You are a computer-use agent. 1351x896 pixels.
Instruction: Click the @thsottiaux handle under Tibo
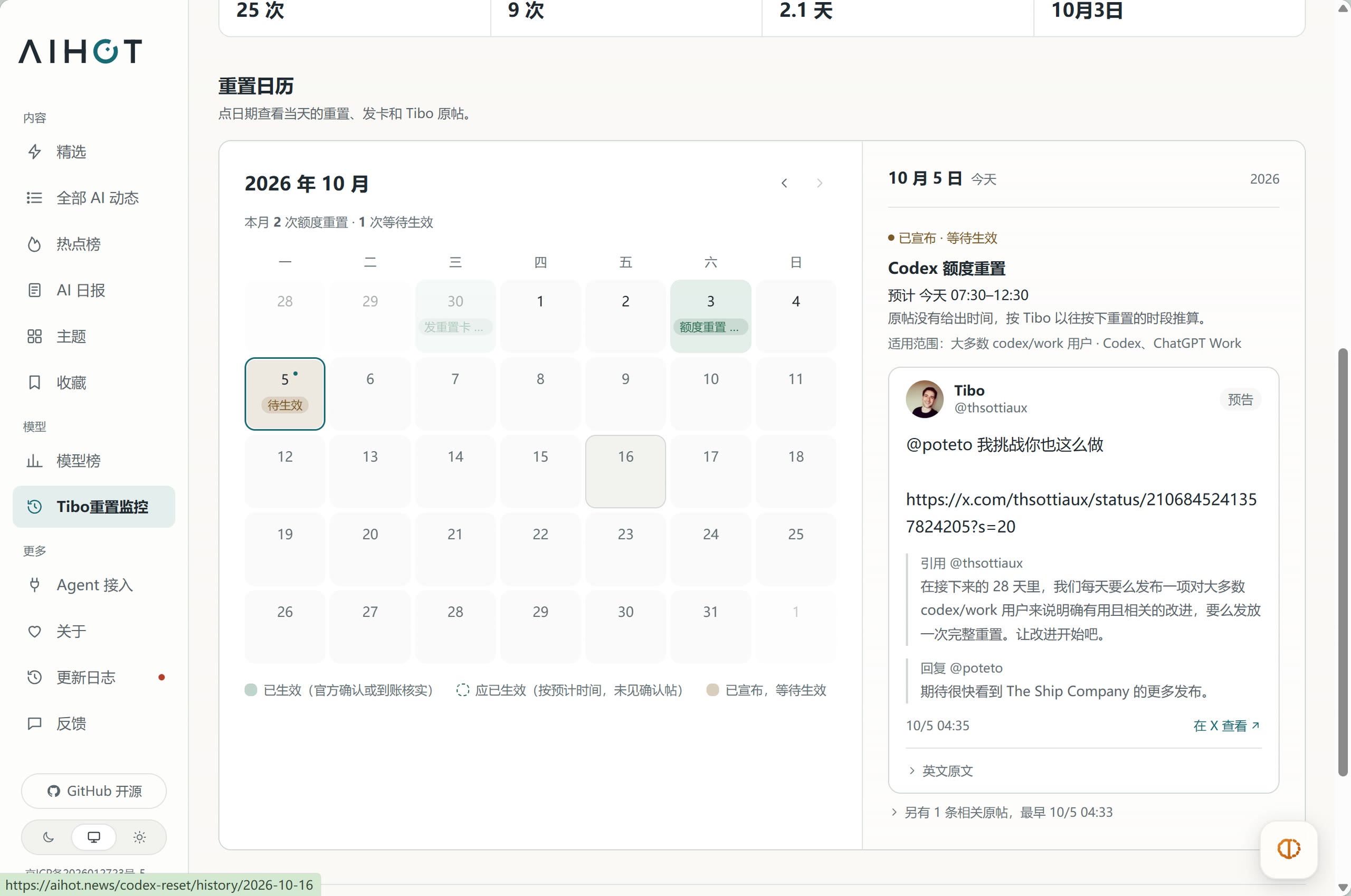coord(991,408)
